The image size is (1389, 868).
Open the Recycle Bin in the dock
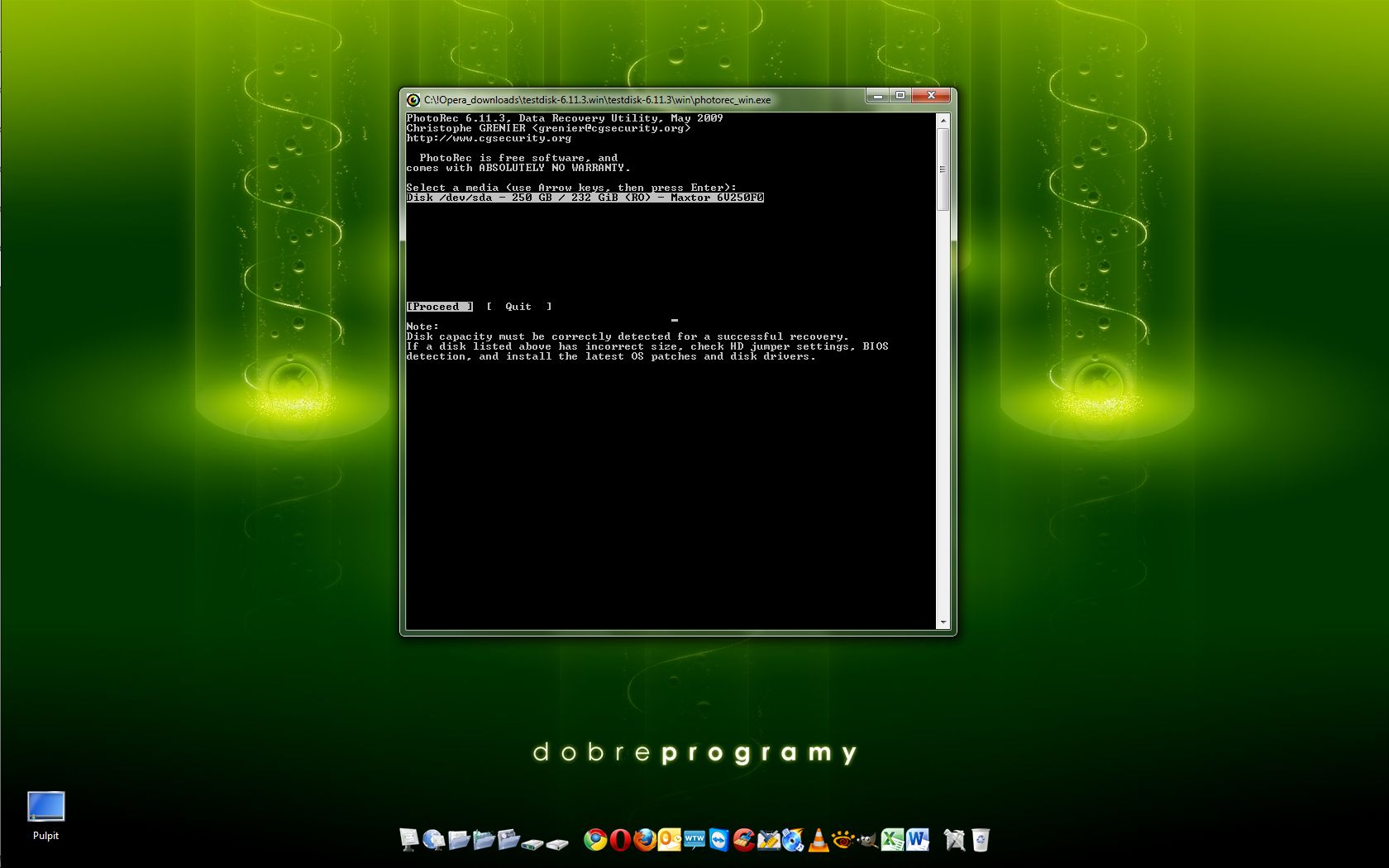coord(980,840)
